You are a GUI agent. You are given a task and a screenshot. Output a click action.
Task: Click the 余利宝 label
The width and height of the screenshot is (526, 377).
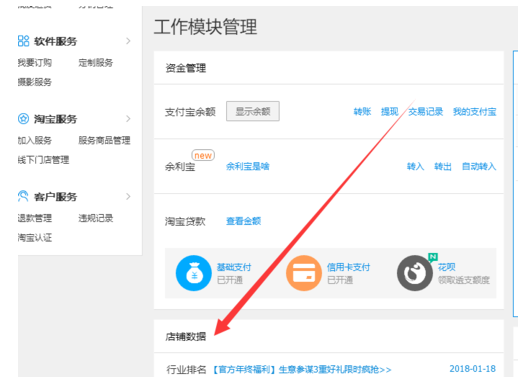click(180, 166)
